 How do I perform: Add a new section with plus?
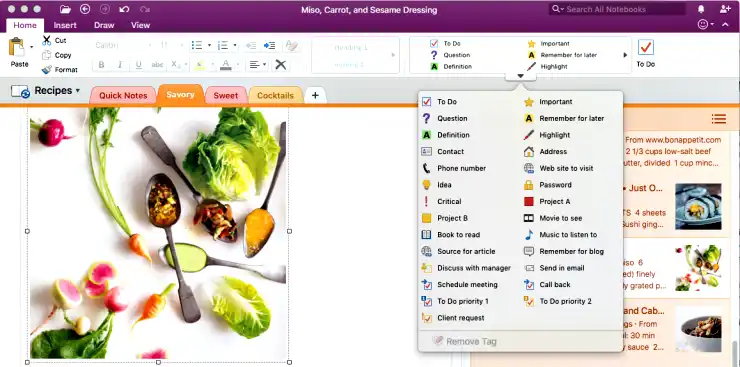[x=315, y=95]
